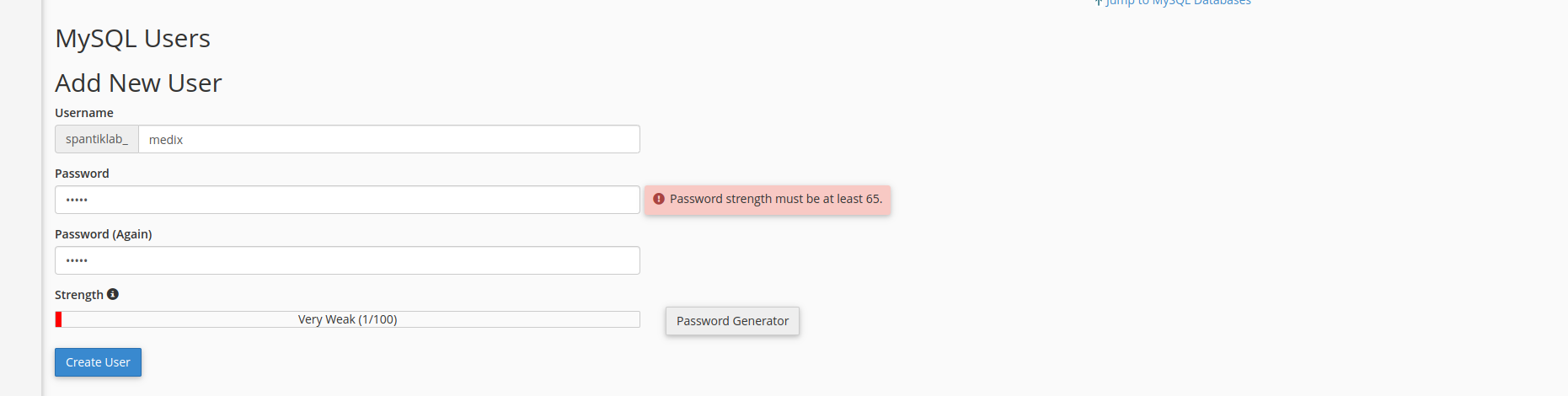
Task: Click the up arrow beside Jump to MySQL Databases
Action: point(1099,3)
